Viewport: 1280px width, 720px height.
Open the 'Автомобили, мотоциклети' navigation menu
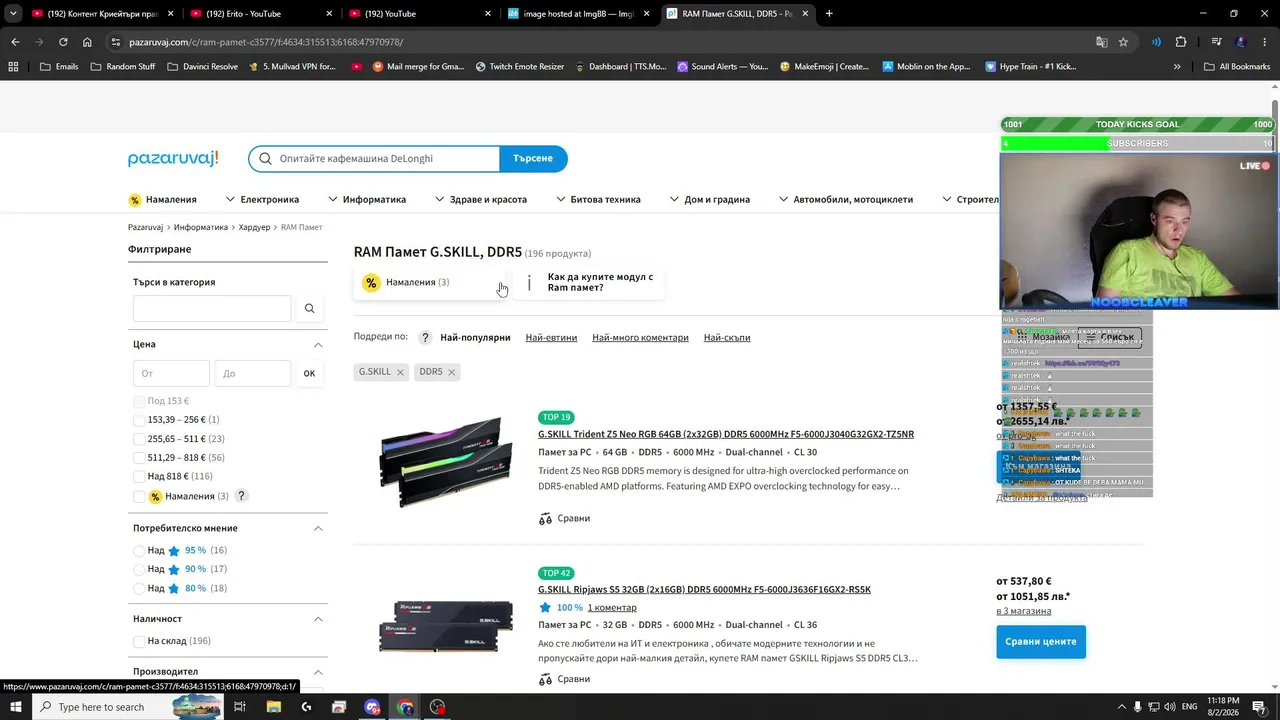pos(845,199)
